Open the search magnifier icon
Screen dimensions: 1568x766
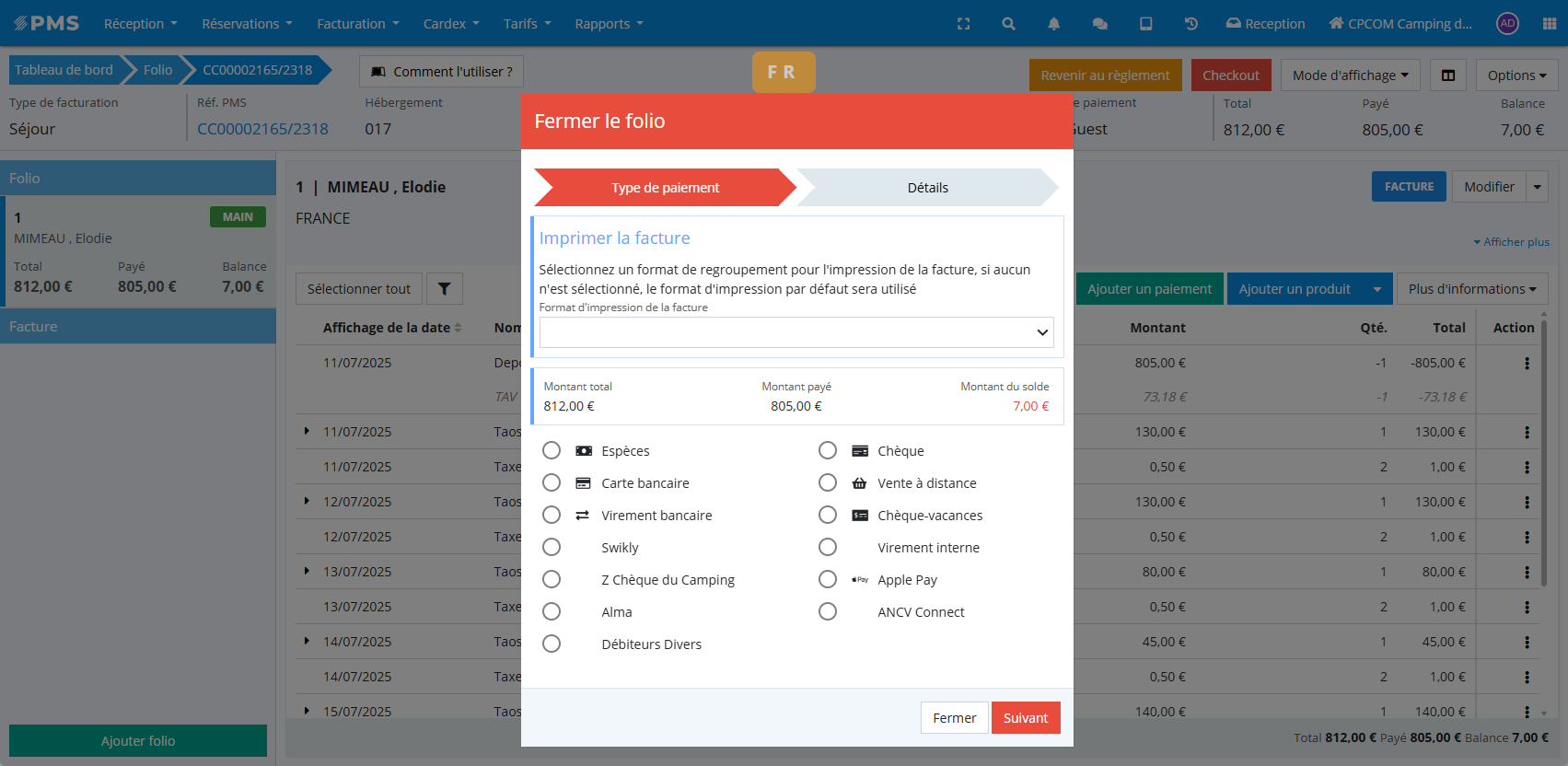tap(1008, 24)
